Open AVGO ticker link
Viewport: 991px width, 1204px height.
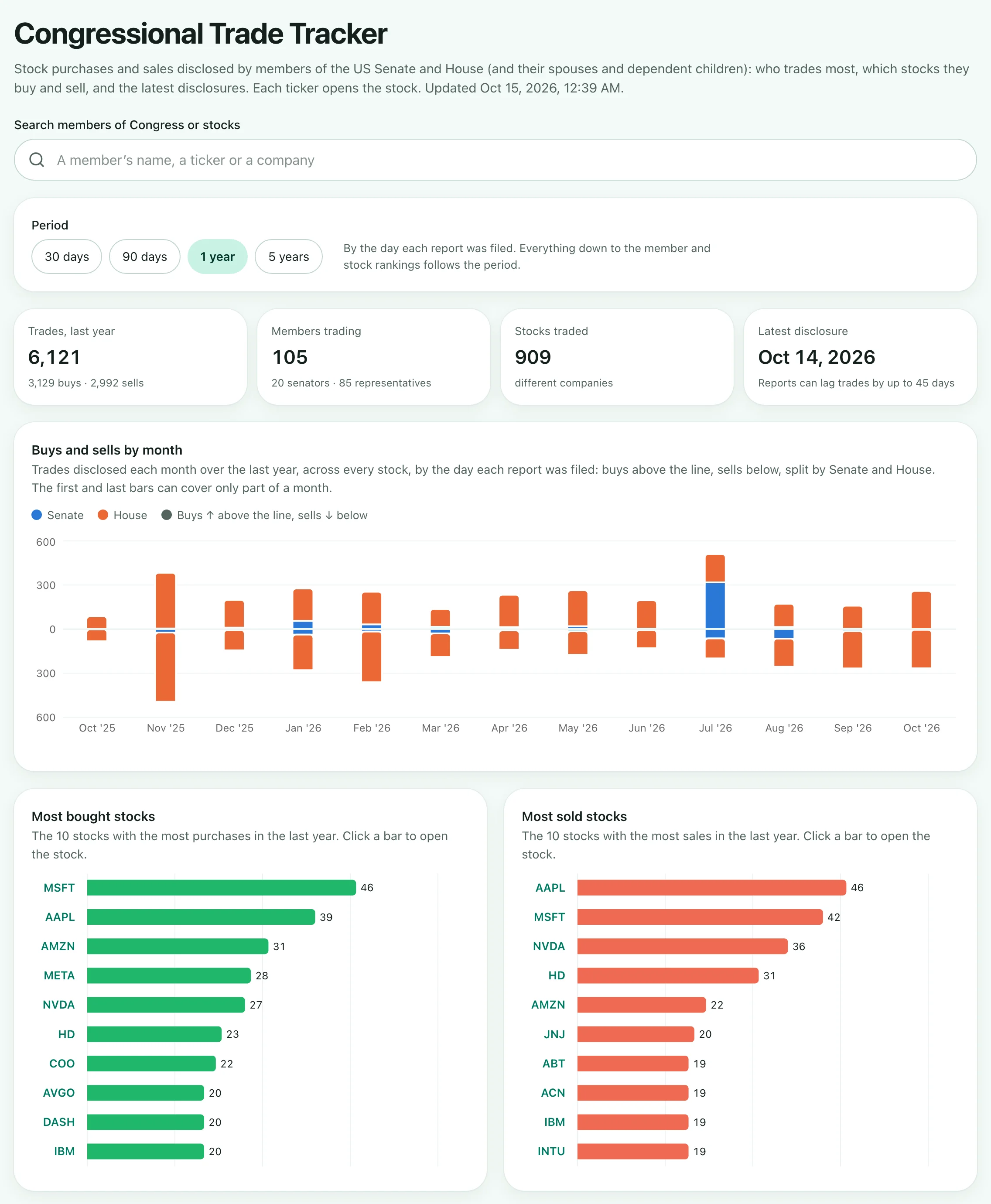click(x=59, y=1092)
